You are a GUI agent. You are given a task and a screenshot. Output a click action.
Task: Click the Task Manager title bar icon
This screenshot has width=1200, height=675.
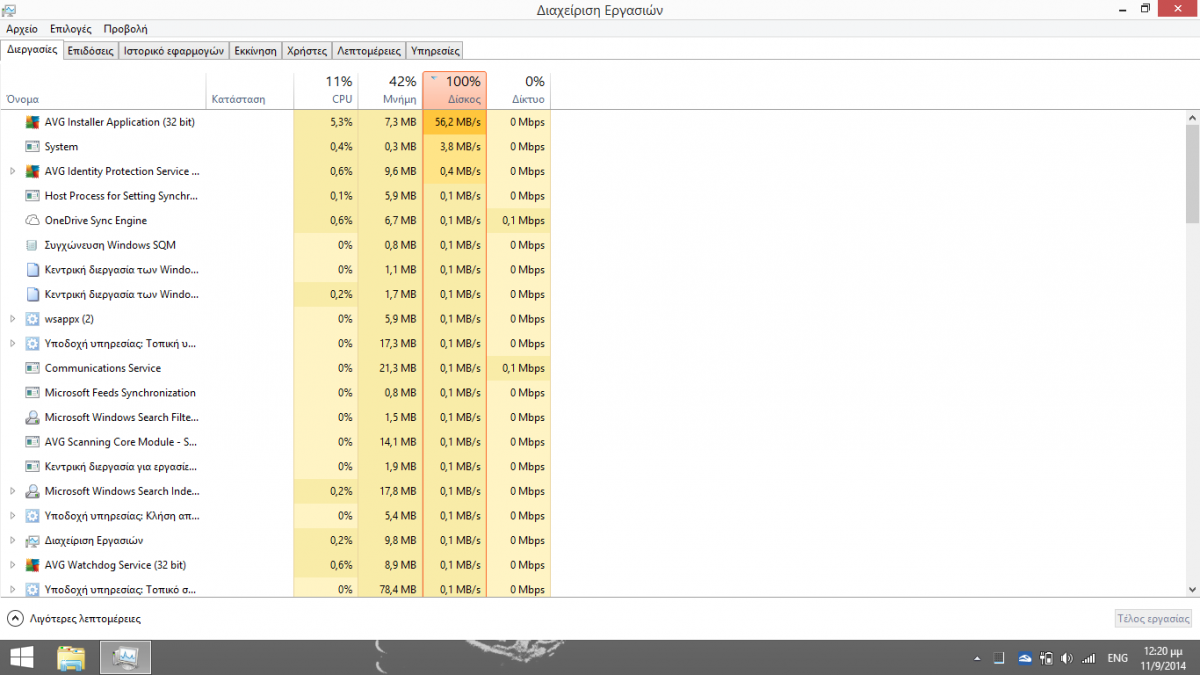(10, 10)
